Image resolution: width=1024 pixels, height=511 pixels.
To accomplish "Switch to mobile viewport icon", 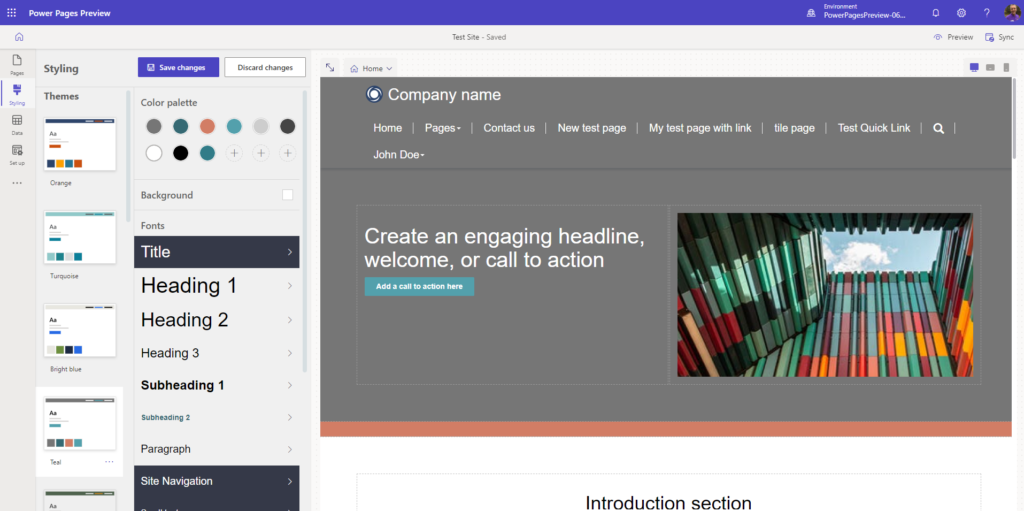I will point(1006,67).
